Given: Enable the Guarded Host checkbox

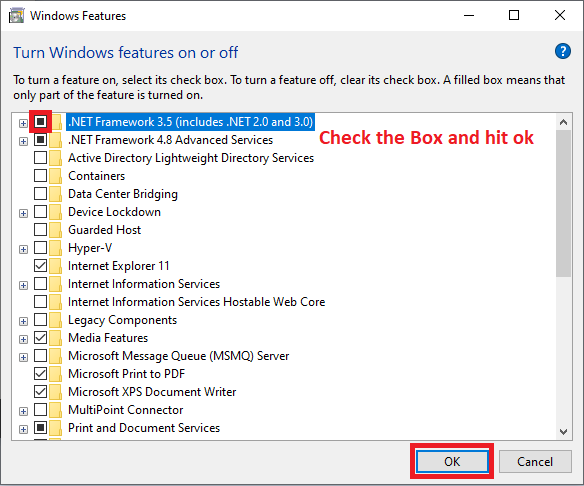Looking at the screenshot, I should [40, 229].
